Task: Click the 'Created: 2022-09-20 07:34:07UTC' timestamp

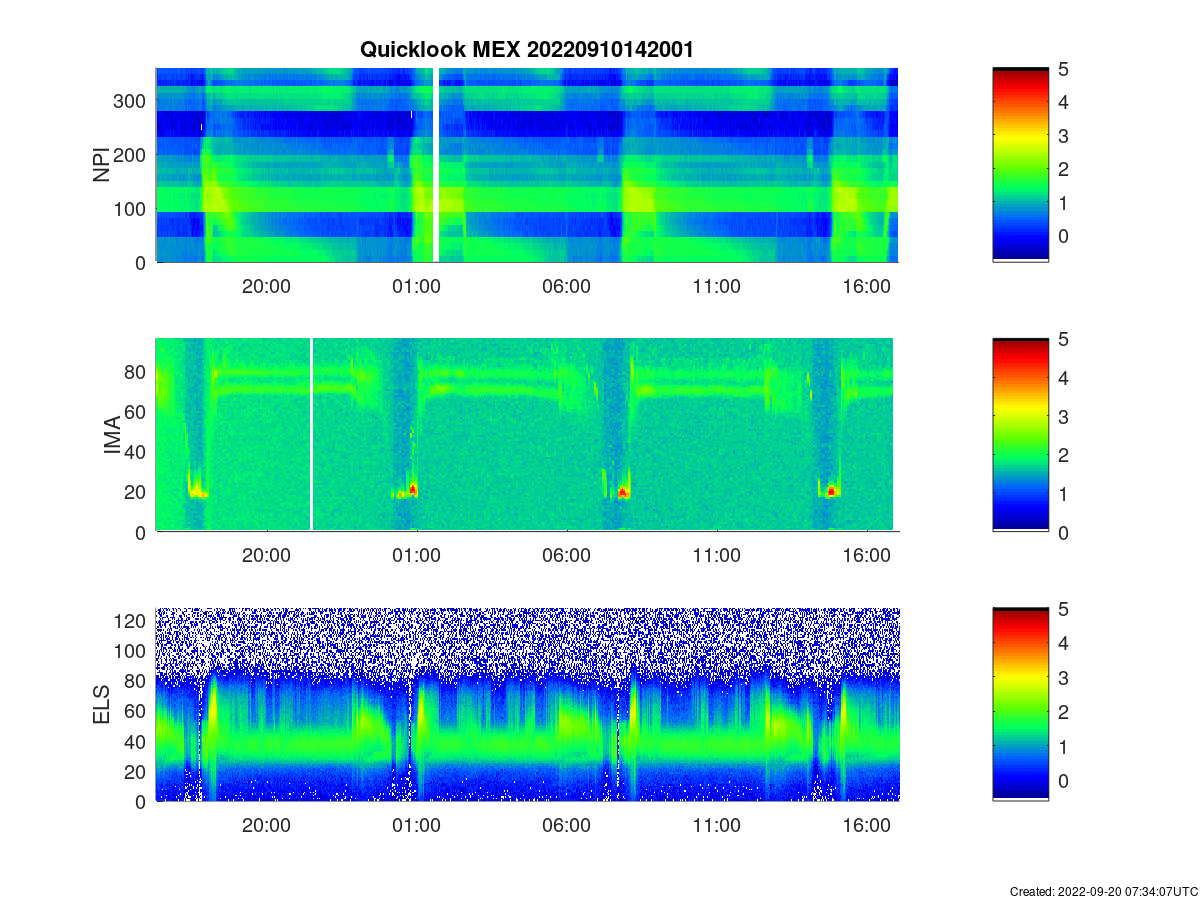Action: [1102, 891]
